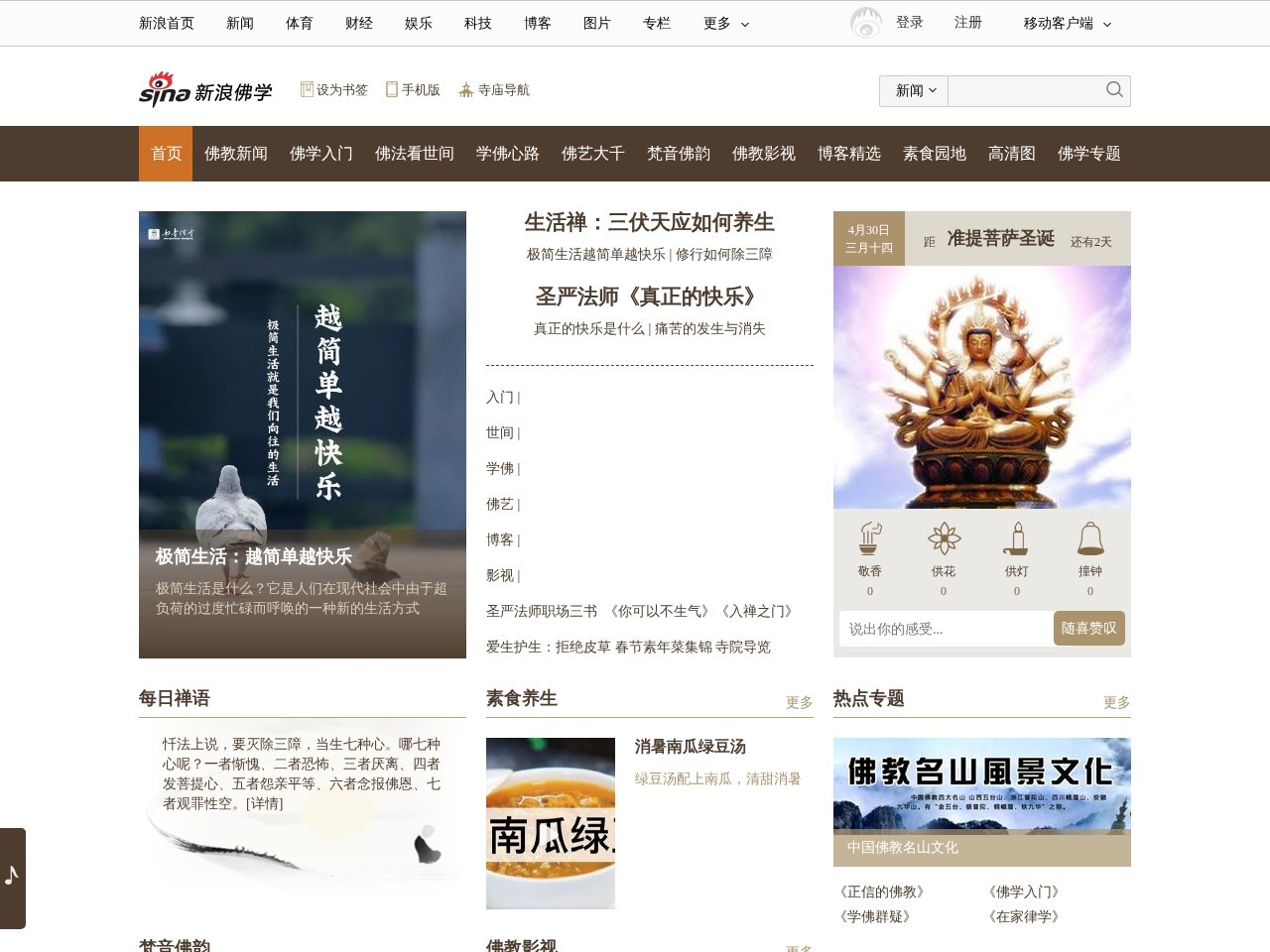Open the 佛艺大千 section
1270x952 pixels.
click(x=593, y=154)
